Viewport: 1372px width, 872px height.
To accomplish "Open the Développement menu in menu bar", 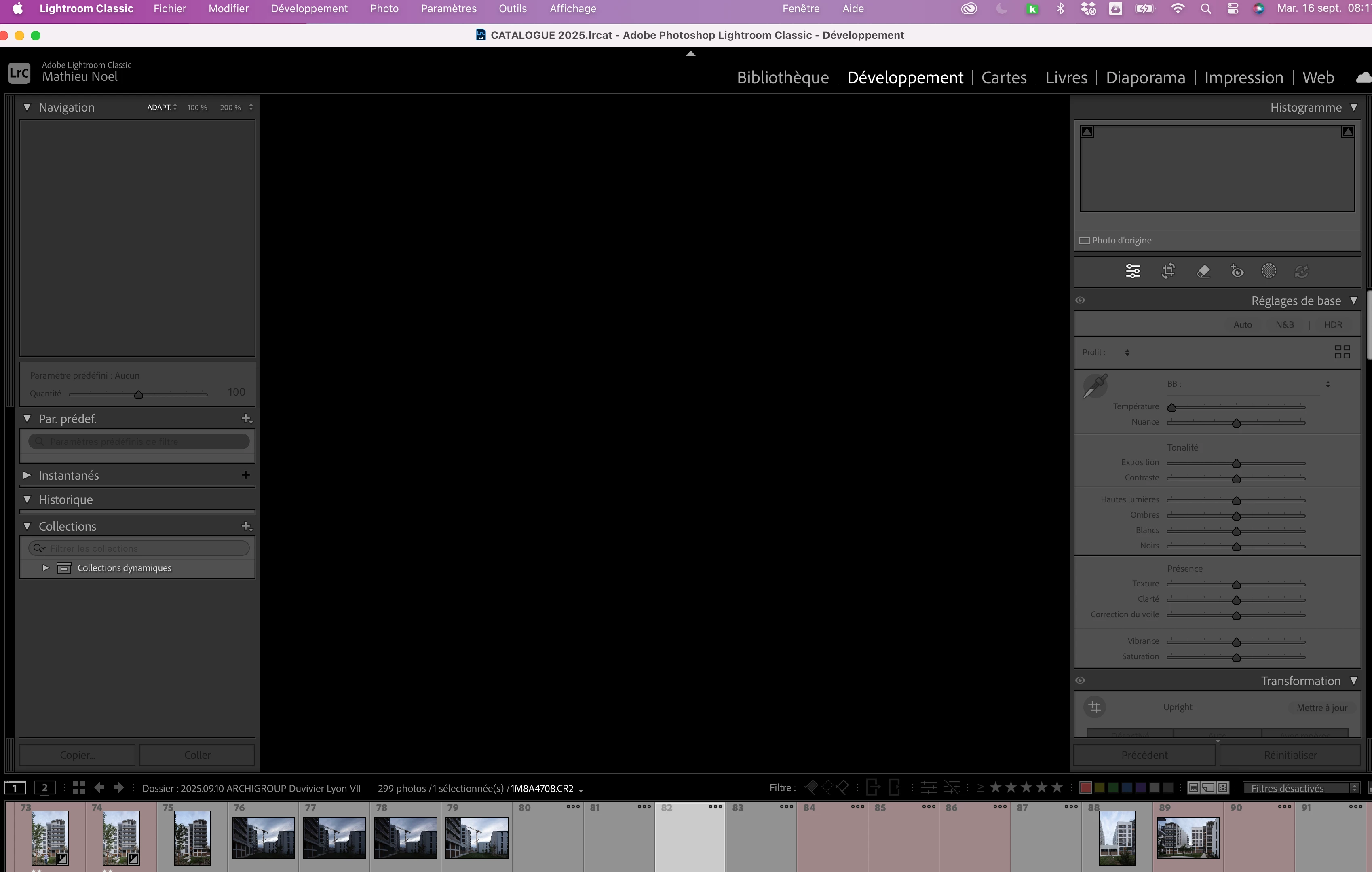I will (309, 8).
